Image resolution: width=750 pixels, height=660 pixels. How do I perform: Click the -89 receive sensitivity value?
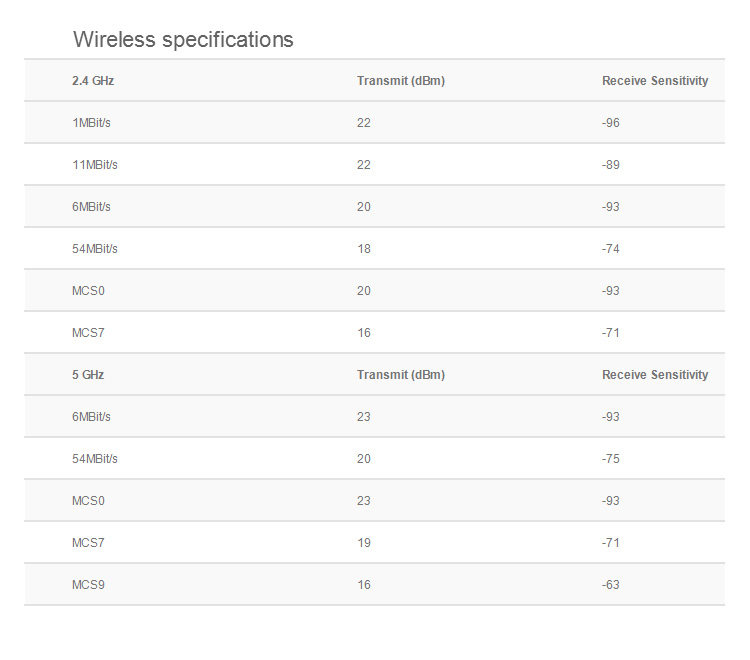click(x=611, y=165)
